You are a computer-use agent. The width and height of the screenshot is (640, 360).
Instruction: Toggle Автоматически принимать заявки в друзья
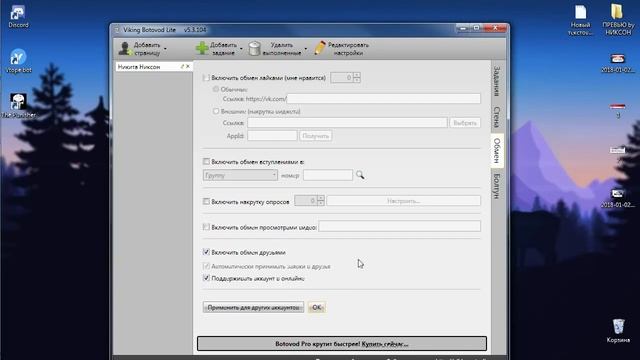[x=206, y=266]
